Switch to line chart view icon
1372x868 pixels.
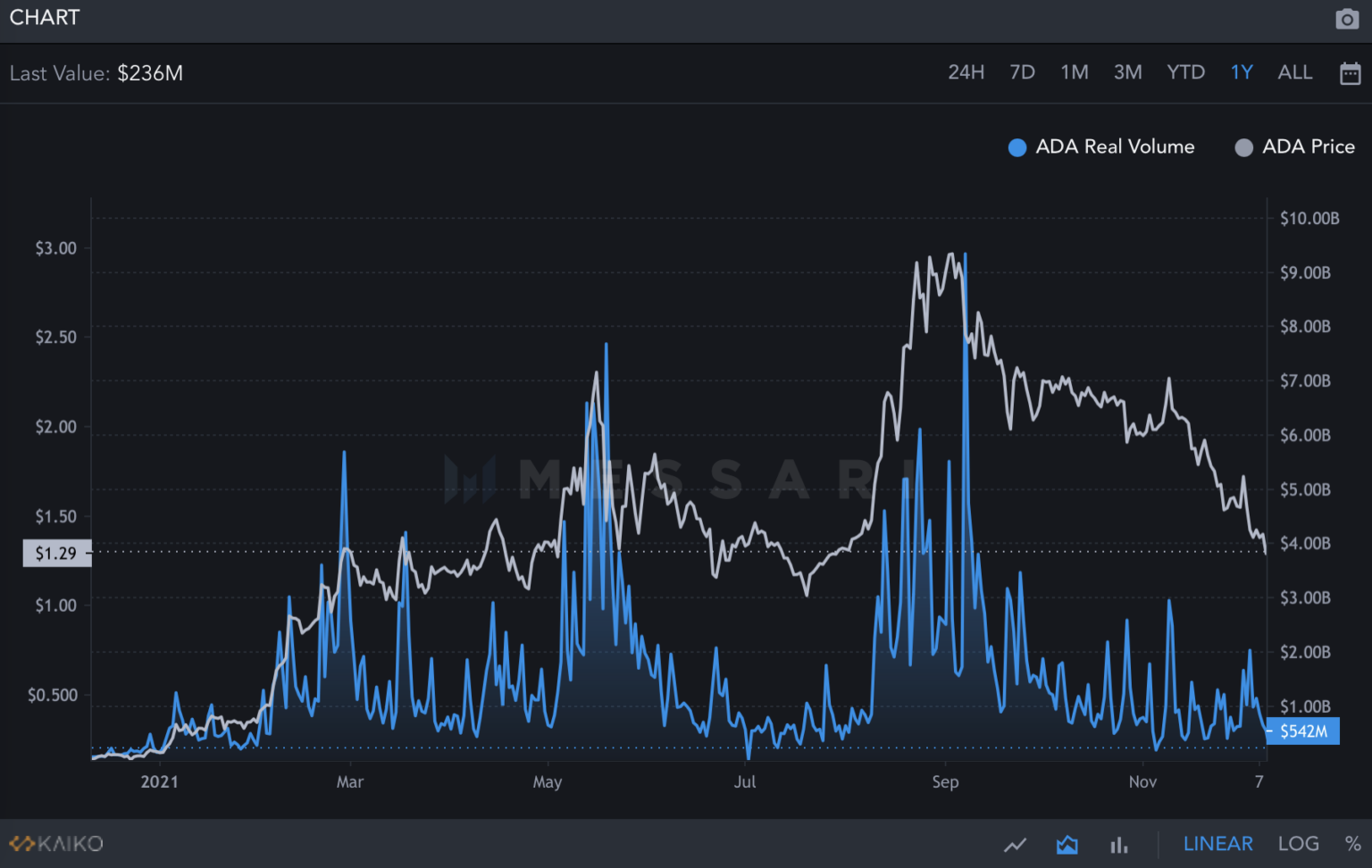pos(1016,844)
